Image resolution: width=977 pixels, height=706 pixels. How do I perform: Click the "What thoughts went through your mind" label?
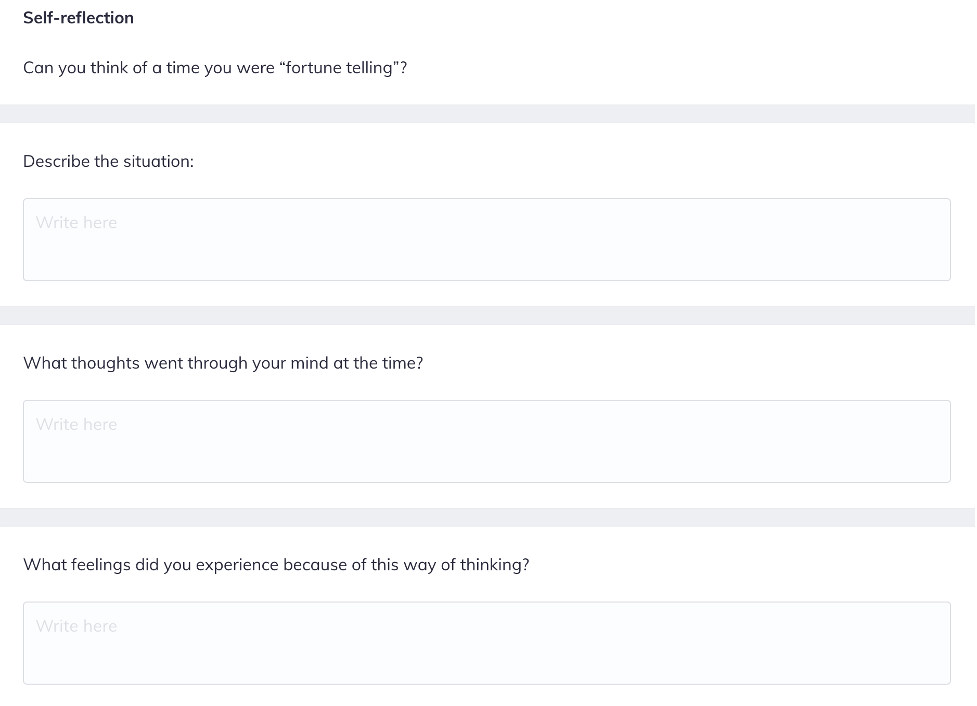point(223,363)
